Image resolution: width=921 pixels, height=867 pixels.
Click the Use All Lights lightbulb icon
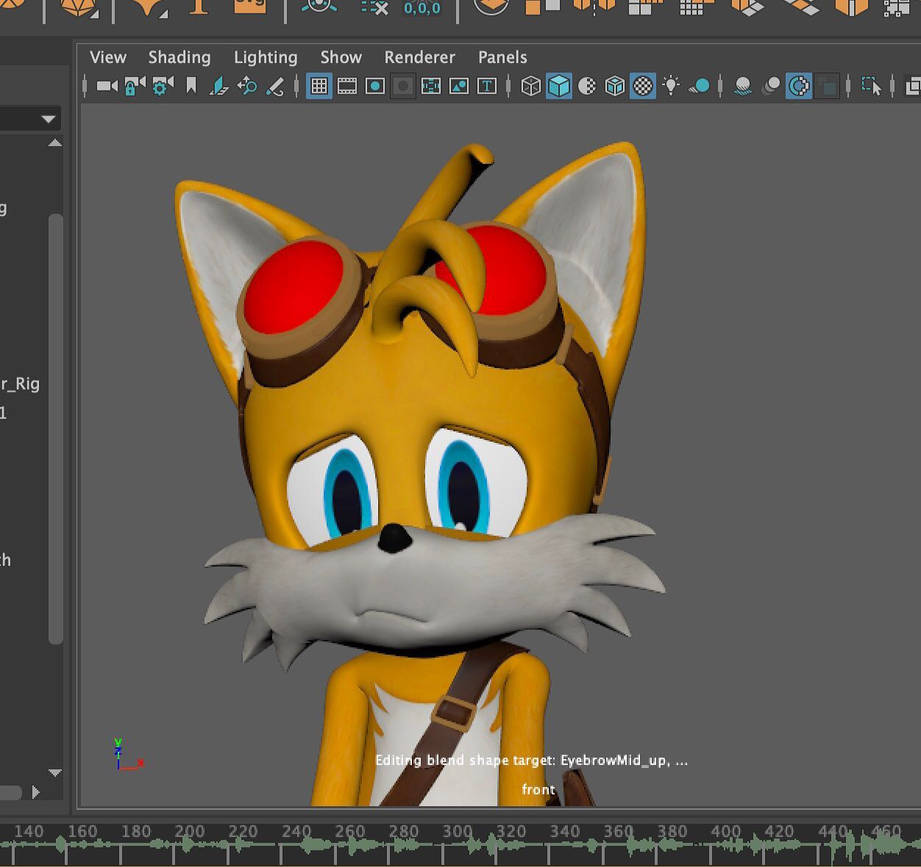tap(669, 86)
